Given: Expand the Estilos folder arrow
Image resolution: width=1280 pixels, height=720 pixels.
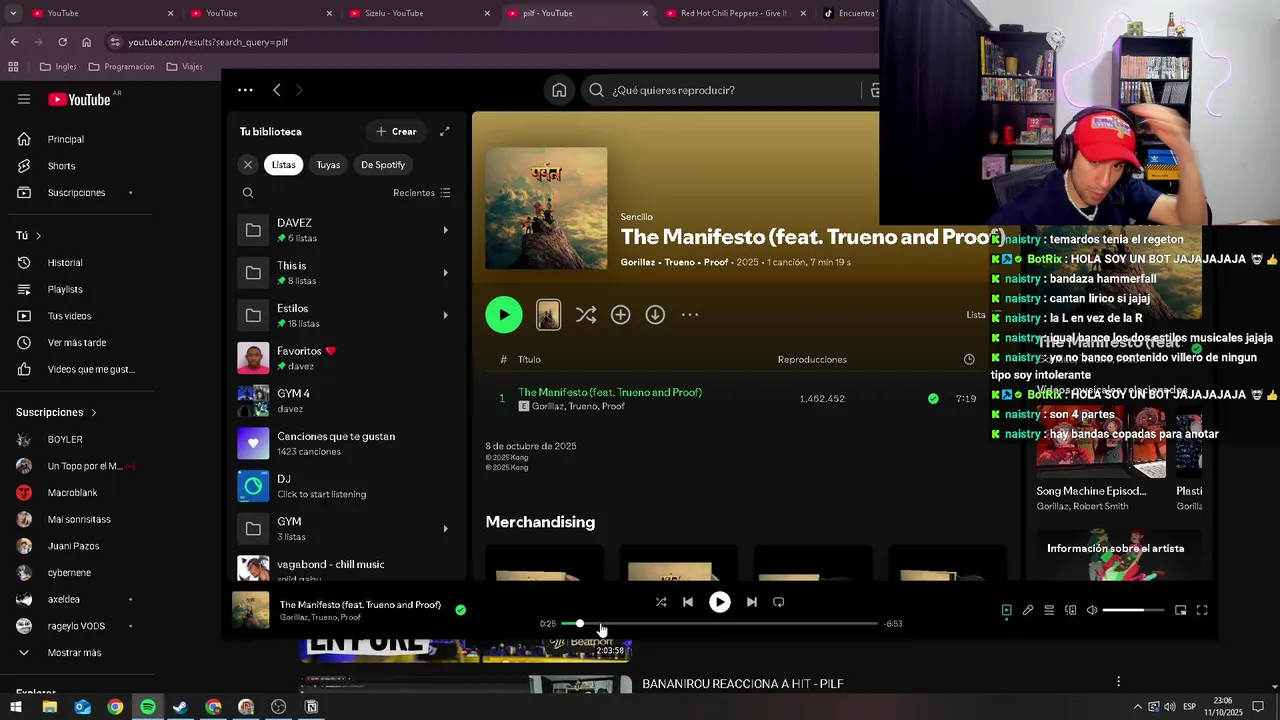Looking at the screenshot, I should pos(445,315).
